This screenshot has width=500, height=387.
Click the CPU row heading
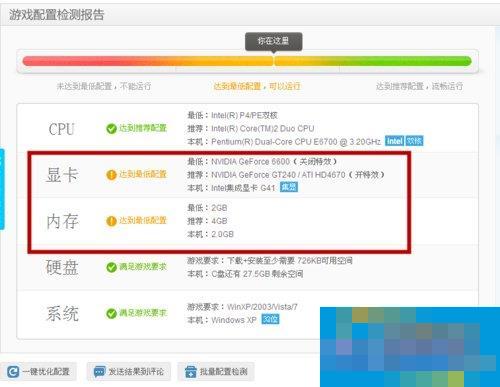[61, 129]
